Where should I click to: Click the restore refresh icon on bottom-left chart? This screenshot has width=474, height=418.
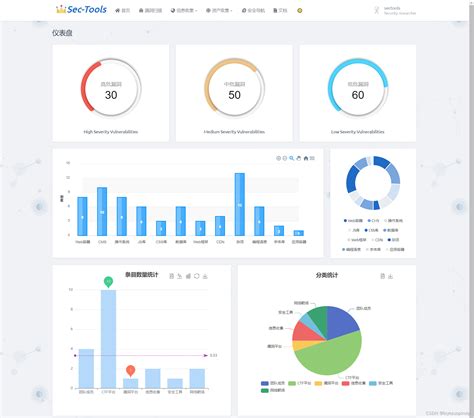(x=197, y=276)
